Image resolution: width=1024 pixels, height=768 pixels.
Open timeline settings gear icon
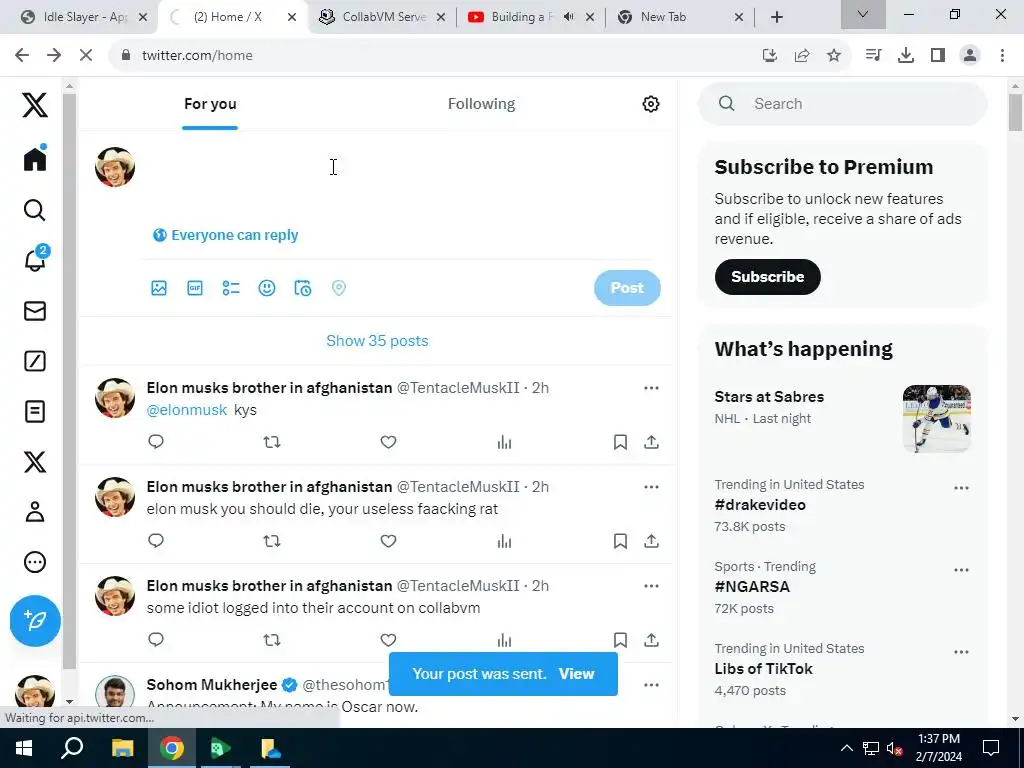650,104
